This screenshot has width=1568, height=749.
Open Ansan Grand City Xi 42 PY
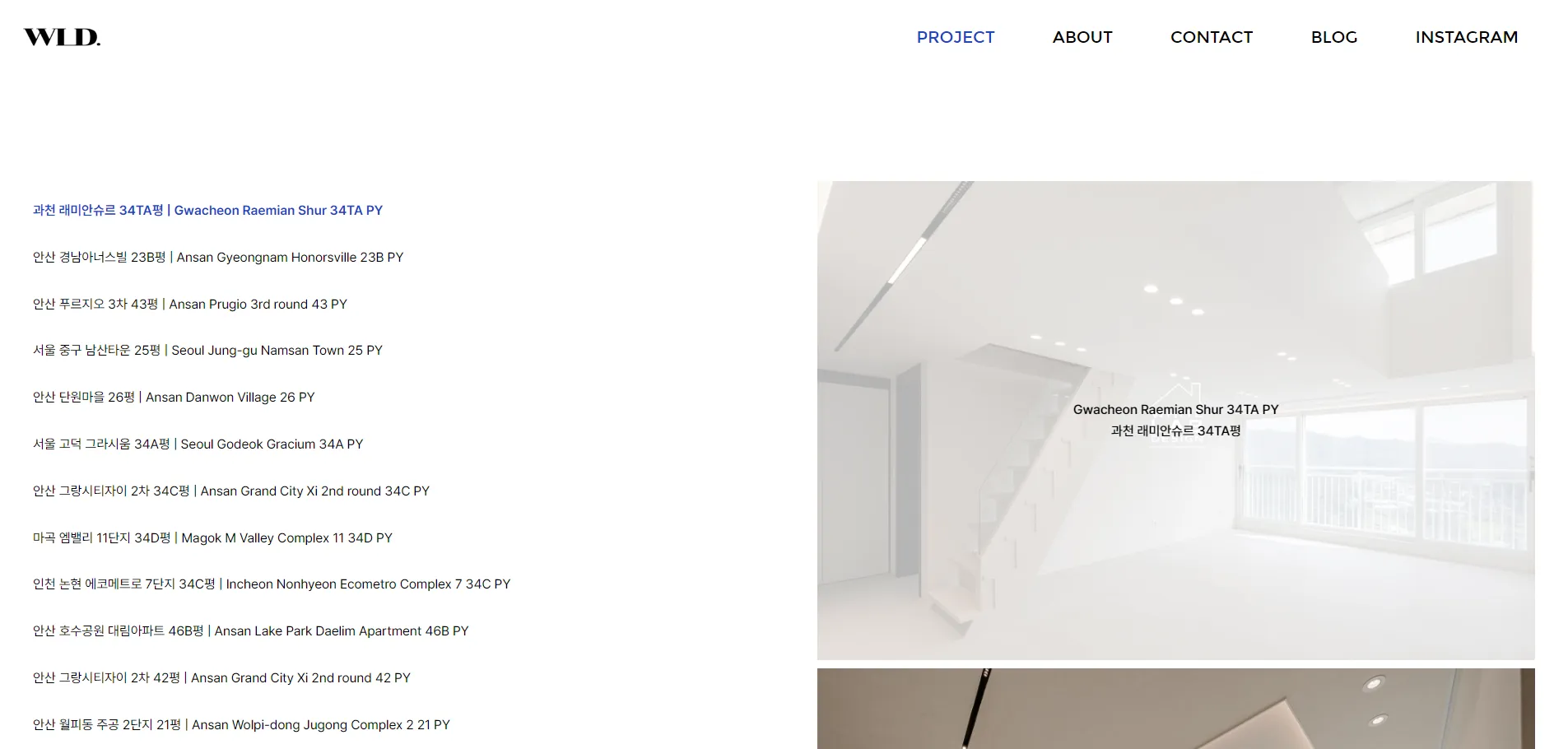pyautogui.click(x=221, y=678)
